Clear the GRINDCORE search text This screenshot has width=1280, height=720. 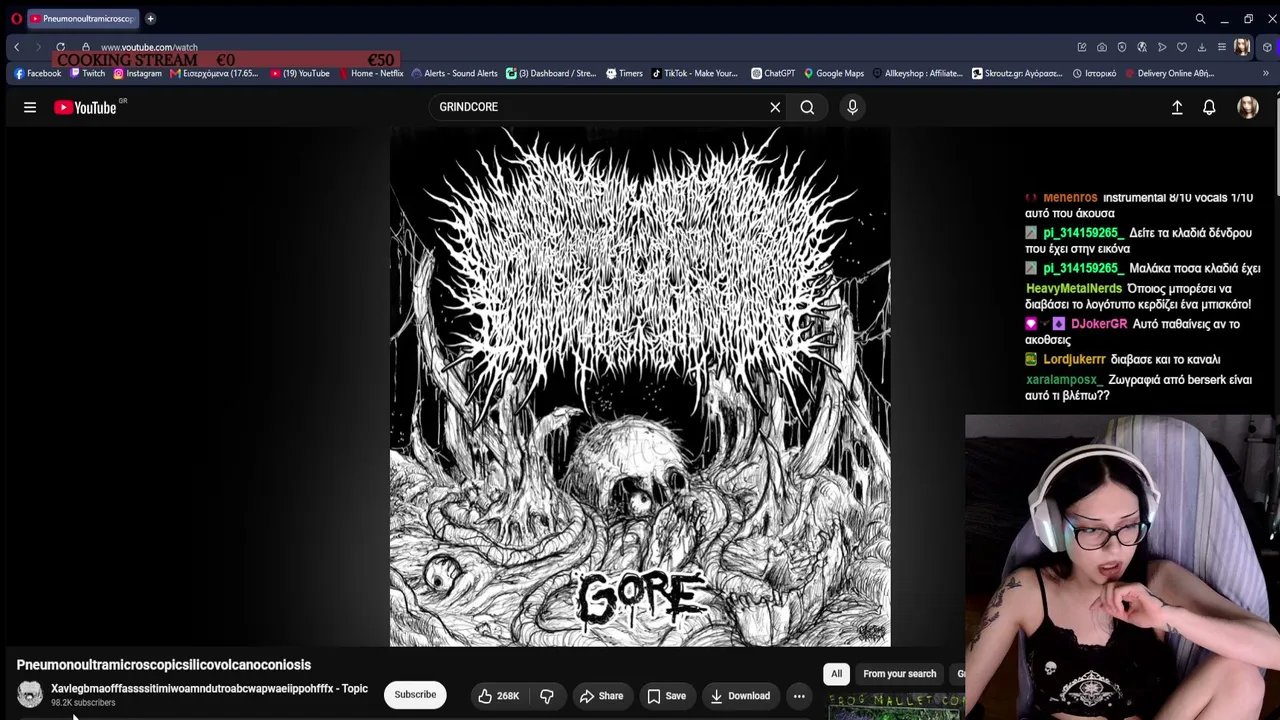(x=775, y=107)
